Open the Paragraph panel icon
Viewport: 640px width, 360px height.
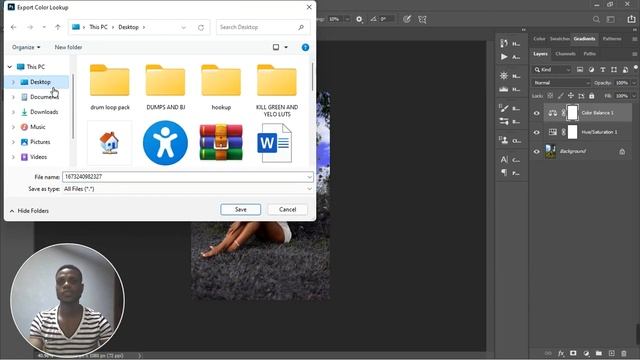point(504,173)
